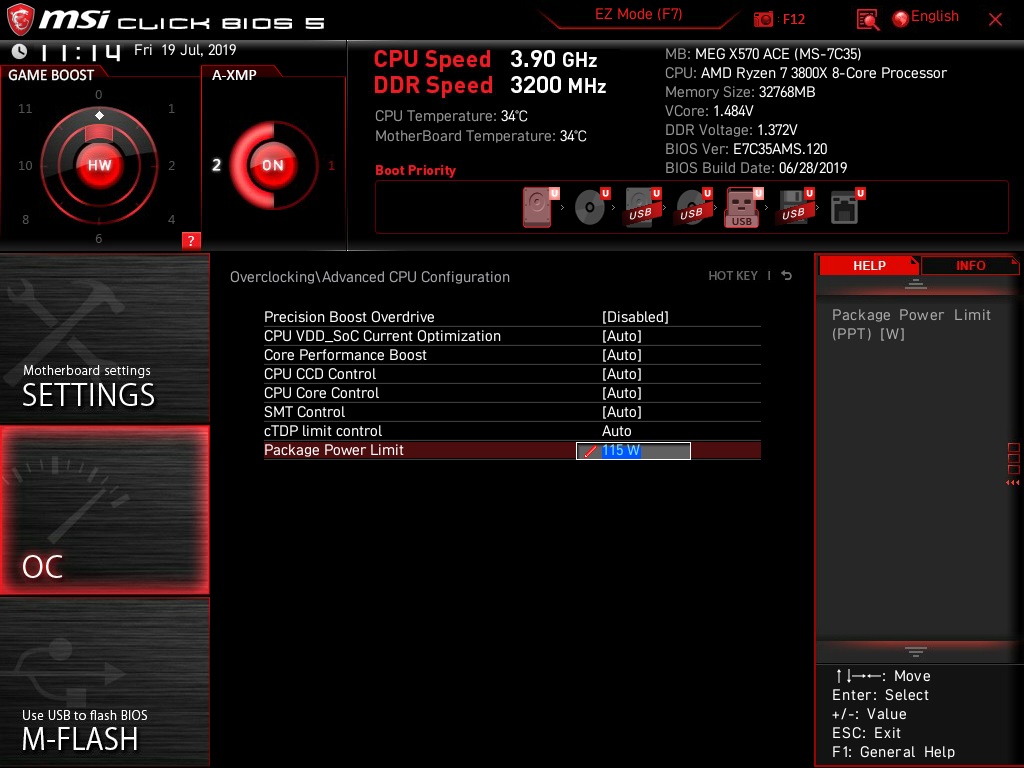Select the USB optical drive boot icon
This screenshot has width=1024, height=768.
click(692, 207)
